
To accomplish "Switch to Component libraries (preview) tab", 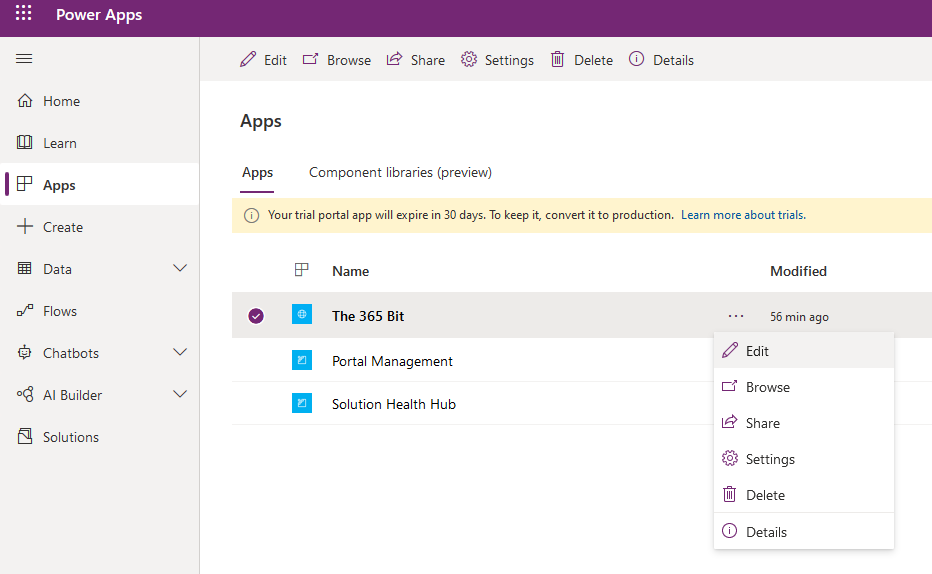I will [400, 173].
